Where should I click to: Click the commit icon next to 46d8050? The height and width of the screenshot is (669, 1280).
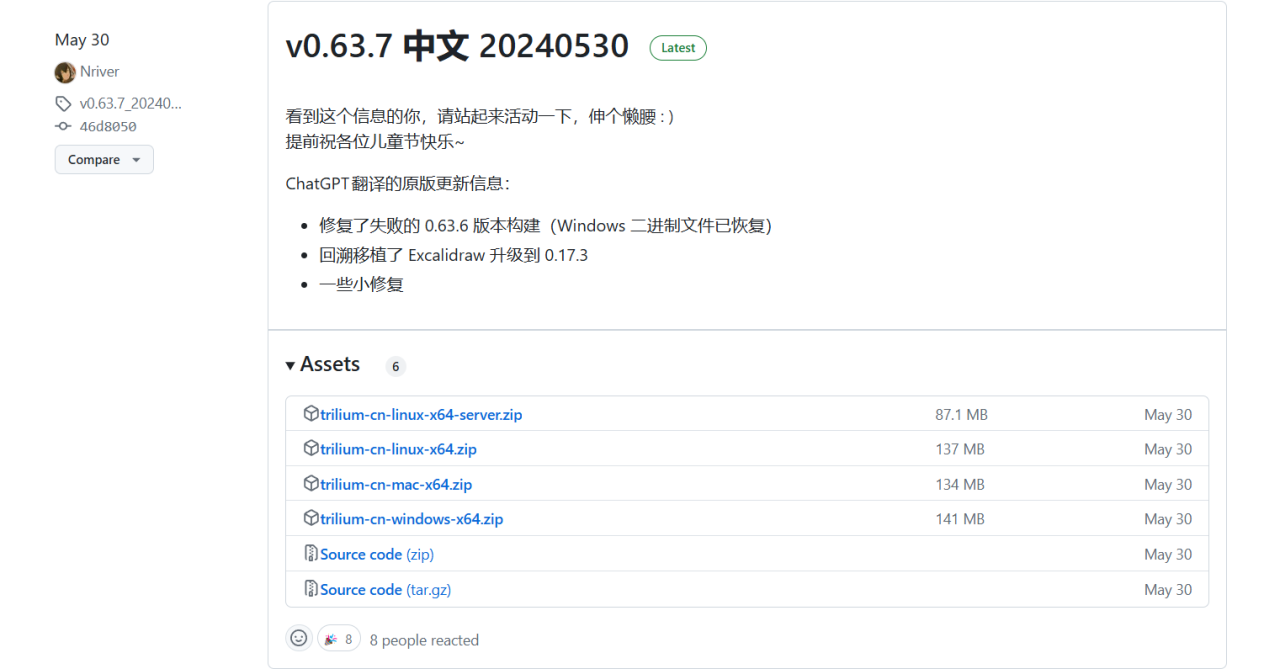[x=62, y=126]
